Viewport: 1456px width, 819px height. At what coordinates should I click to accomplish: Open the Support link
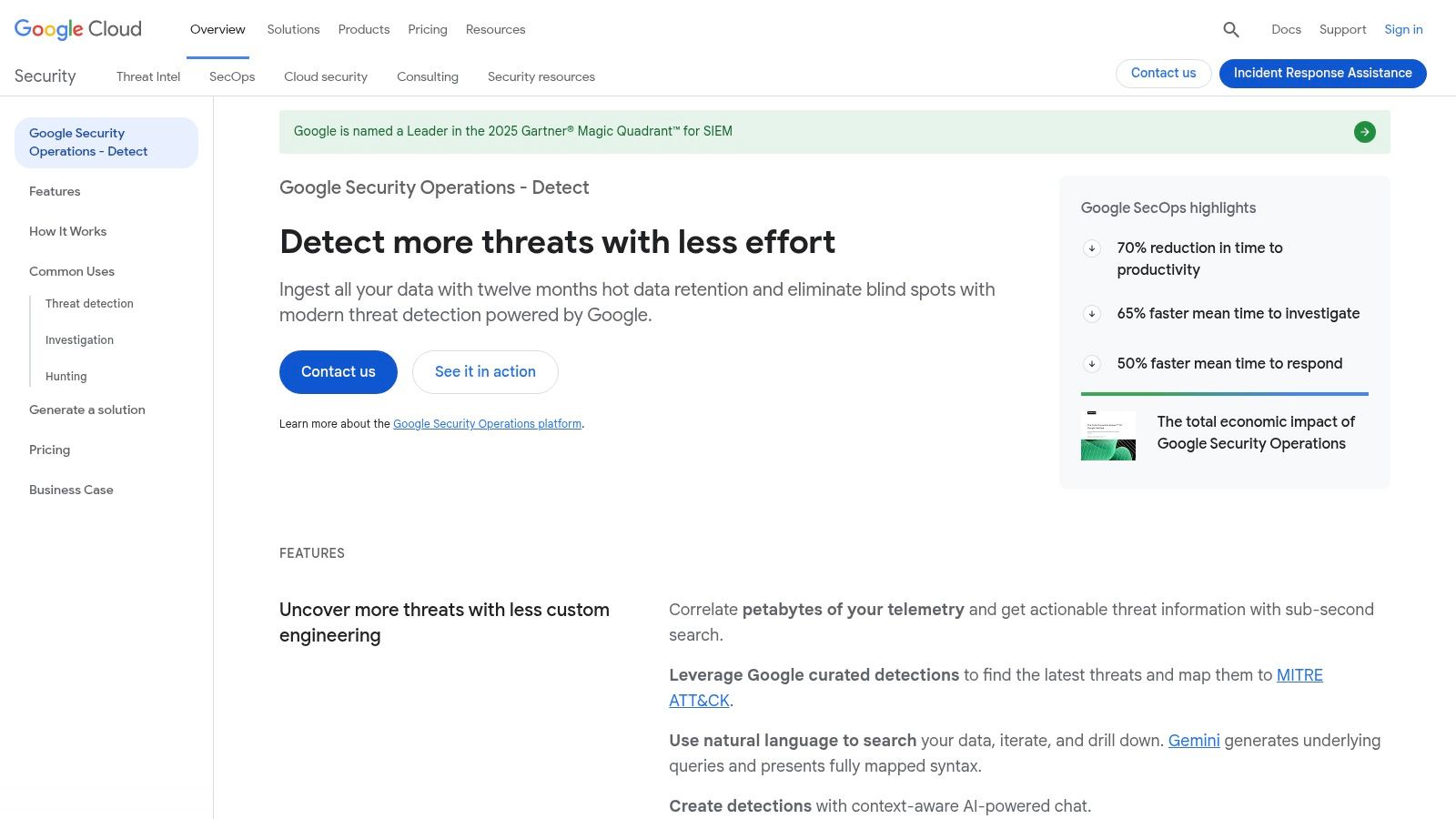[1342, 29]
